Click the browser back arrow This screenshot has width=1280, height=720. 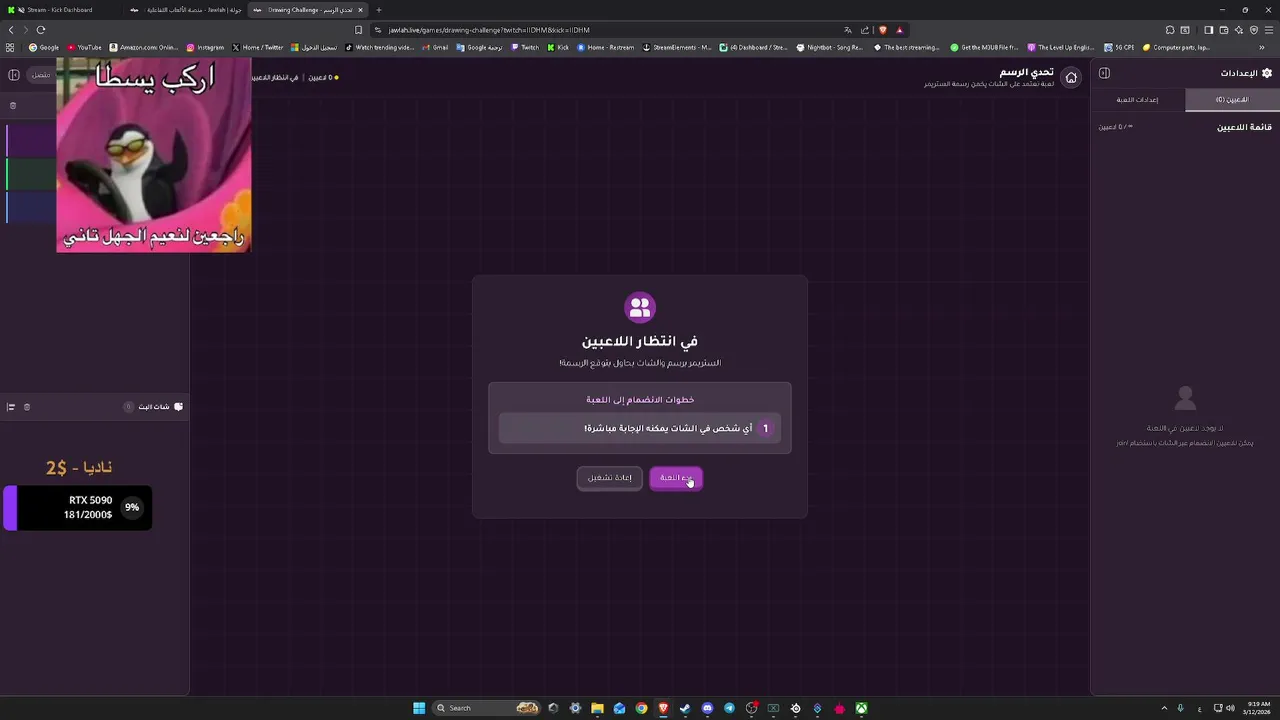pos(11,30)
